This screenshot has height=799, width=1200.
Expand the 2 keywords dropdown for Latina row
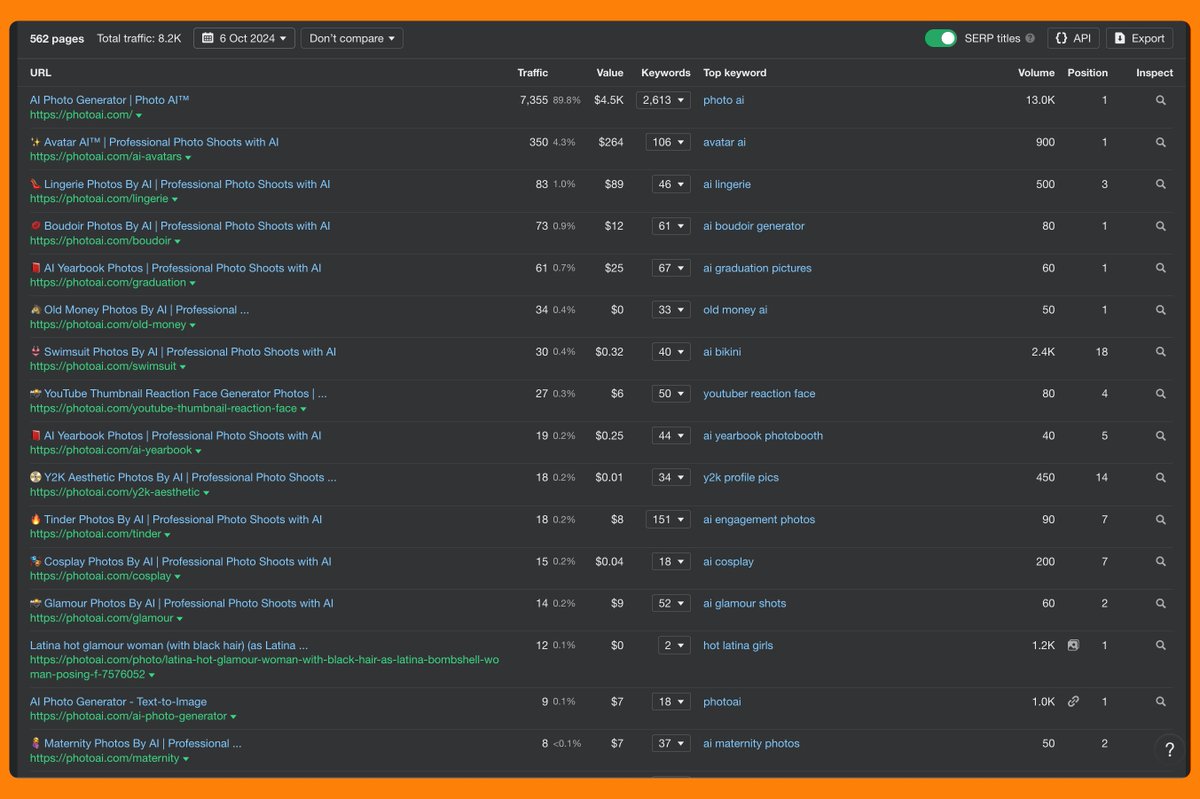(674, 646)
